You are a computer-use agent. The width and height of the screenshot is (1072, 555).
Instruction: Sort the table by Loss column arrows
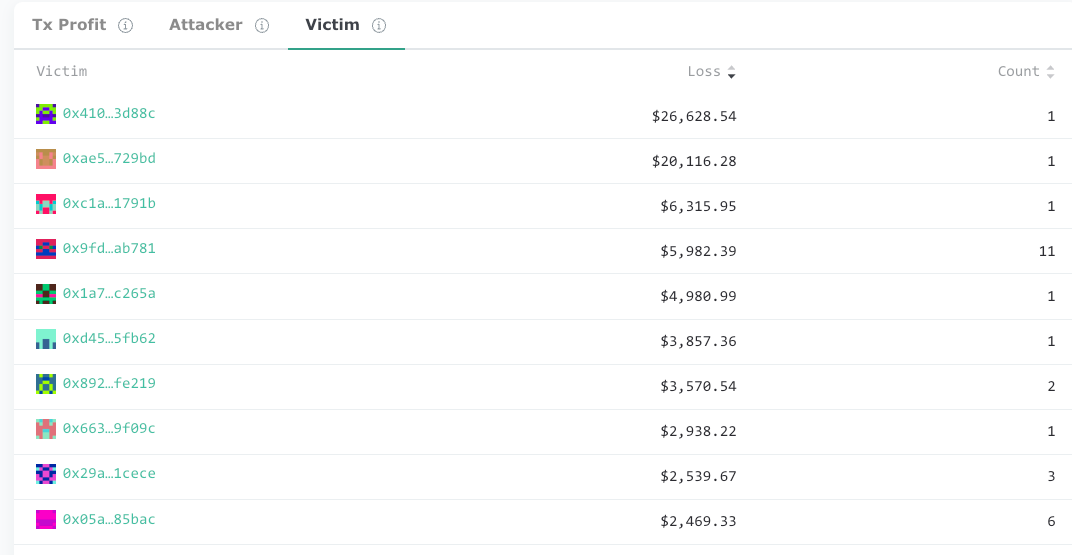pyautogui.click(x=731, y=72)
